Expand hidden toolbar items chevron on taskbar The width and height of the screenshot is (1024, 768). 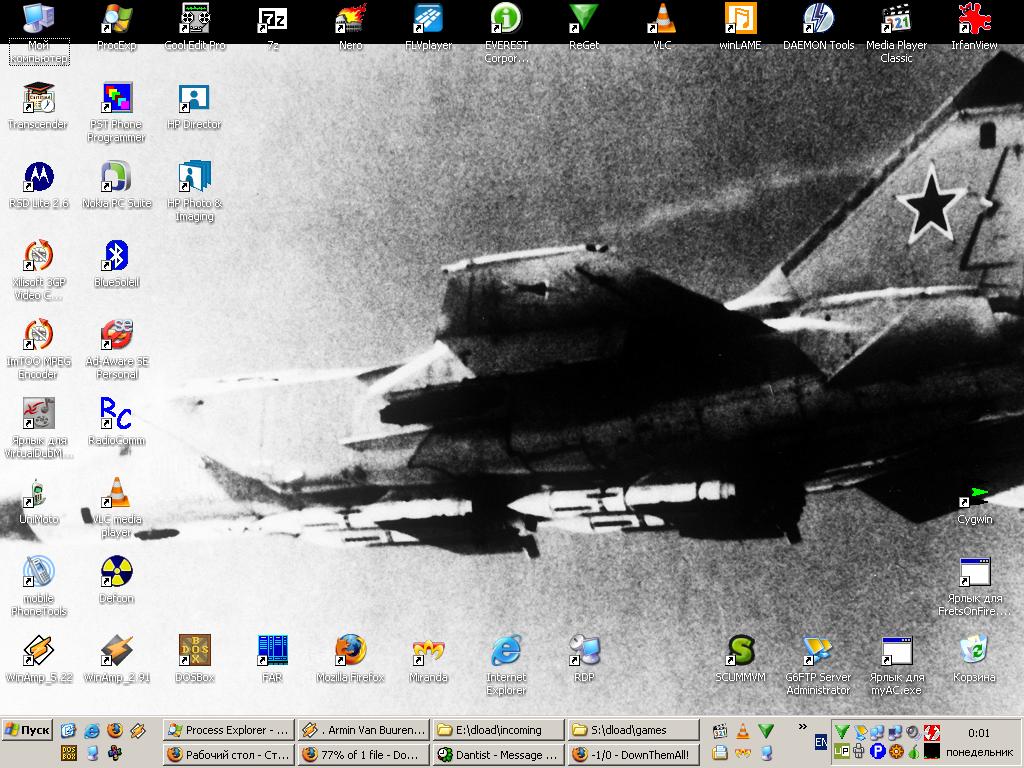802,728
